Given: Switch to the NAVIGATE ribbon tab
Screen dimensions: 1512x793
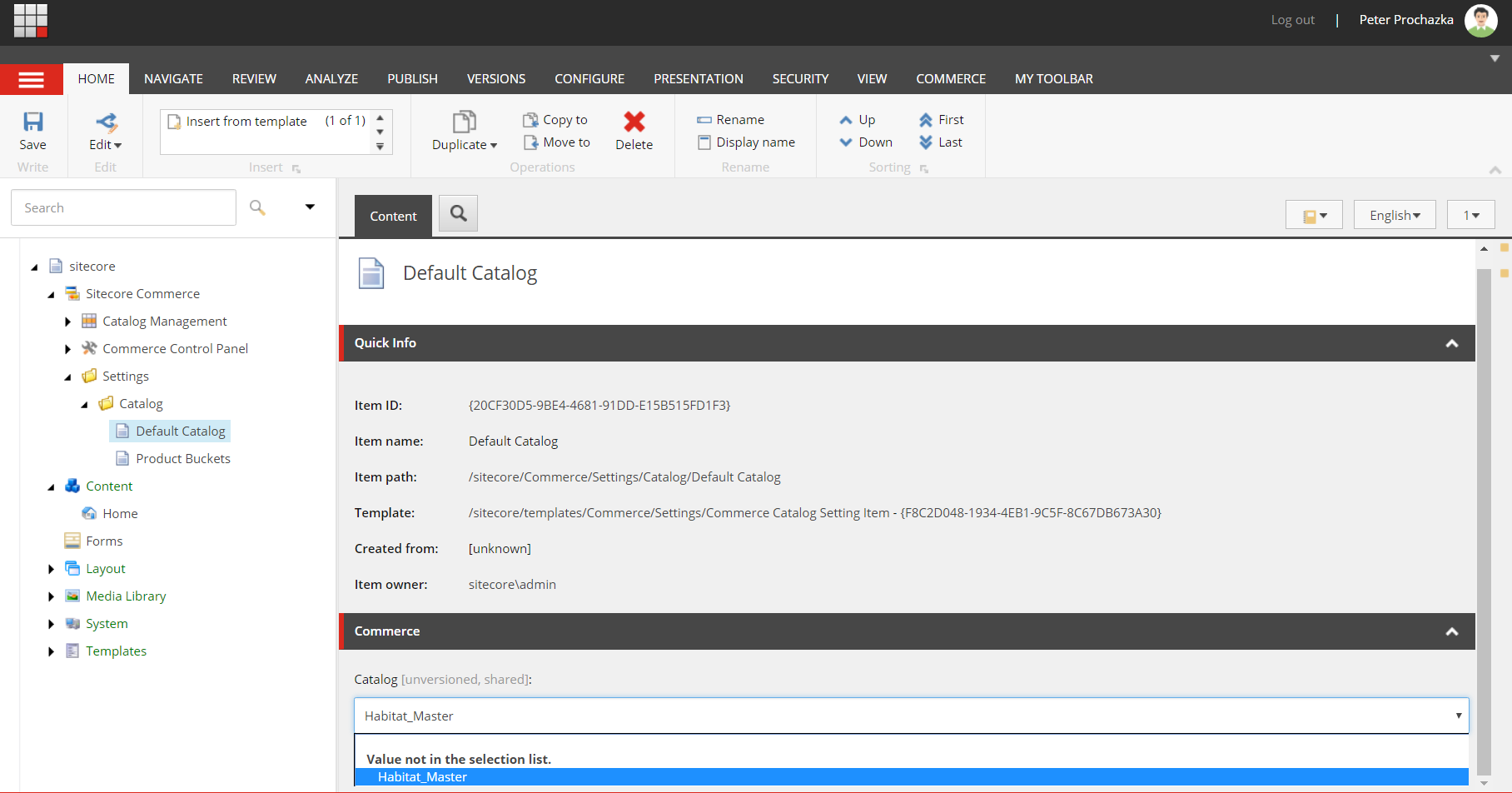Looking at the screenshot, I should coord(173,79).
